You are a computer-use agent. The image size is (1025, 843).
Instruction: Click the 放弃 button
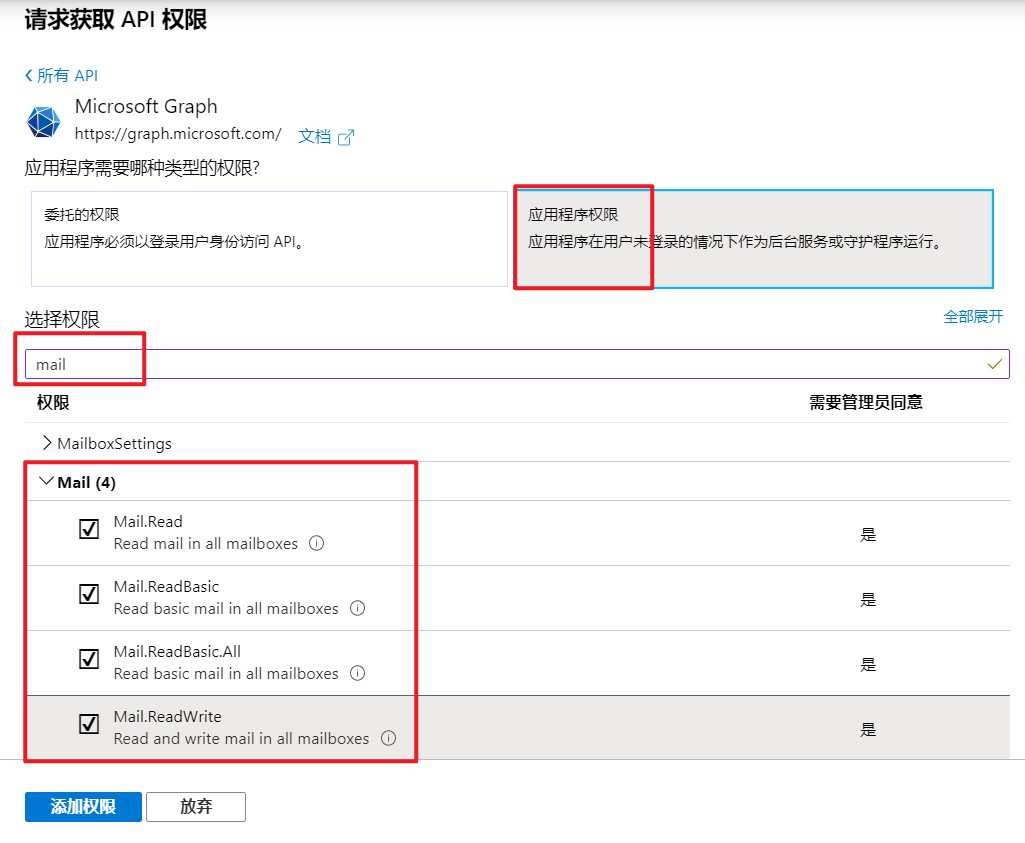click(196, 806)
